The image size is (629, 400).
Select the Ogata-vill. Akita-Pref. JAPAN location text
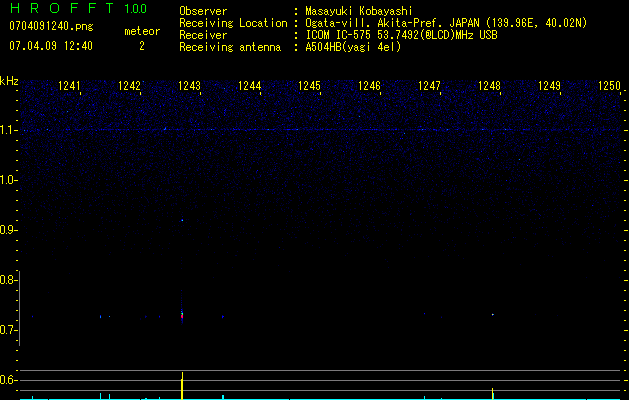(x=446, y=24)
